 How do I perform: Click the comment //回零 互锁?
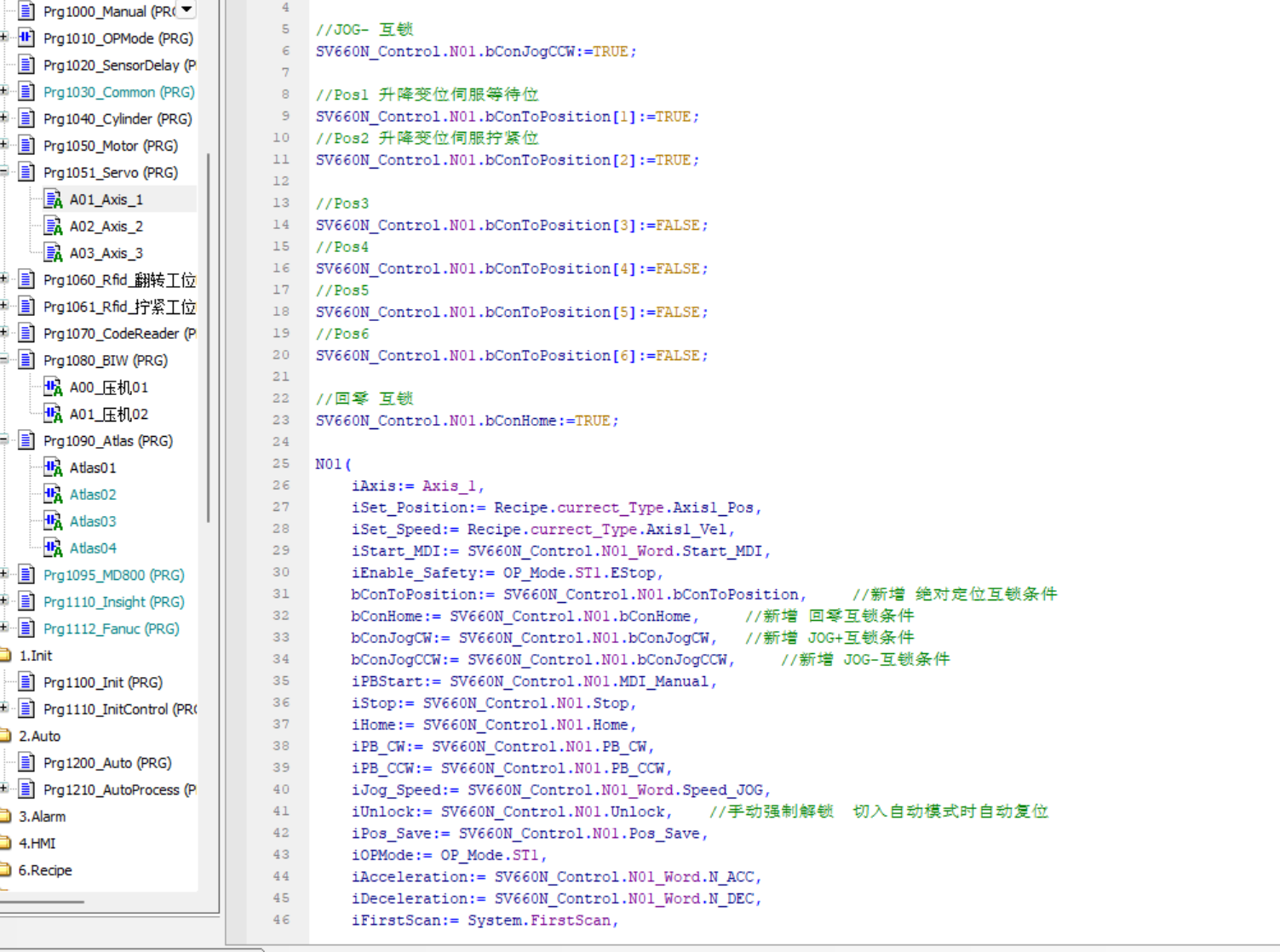[364, 399]
